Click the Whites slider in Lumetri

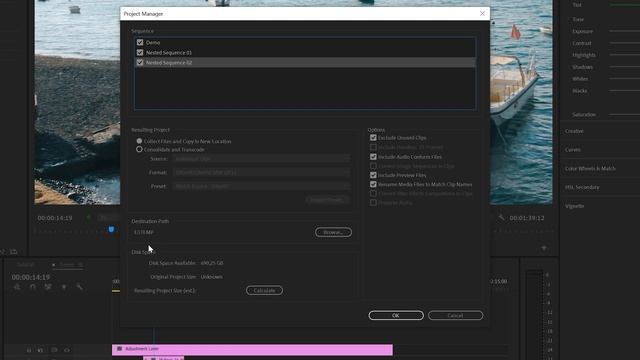pyautogui.click(x=624, y=79)
